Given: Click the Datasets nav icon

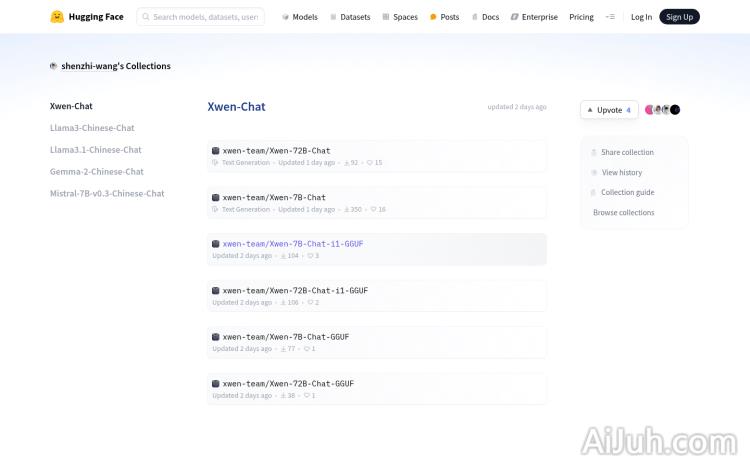Looking at the screenshot, I should (333, 17).
